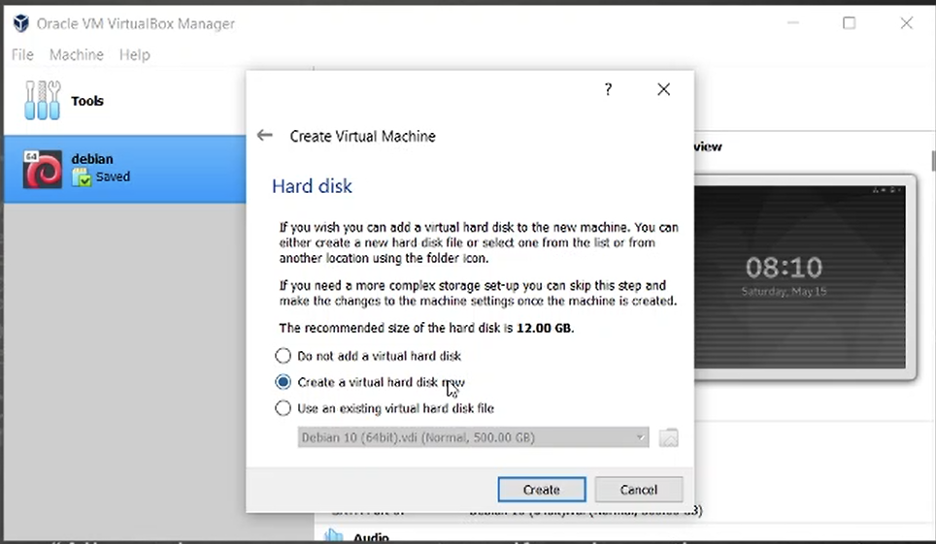Open the Debian 10 (64bit).vdi dropdown
This screenshot has height=544, width=936.
coord(473,438)
